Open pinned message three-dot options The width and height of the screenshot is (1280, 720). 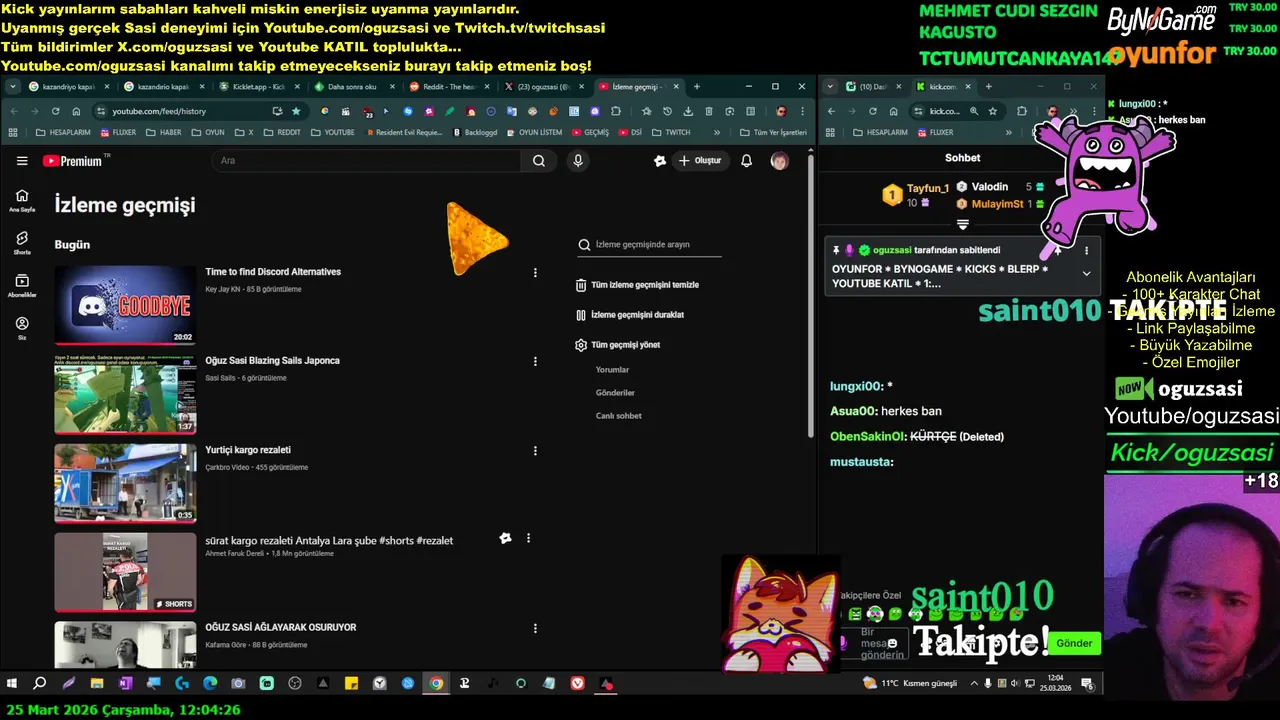click(x=1086, y=251)
